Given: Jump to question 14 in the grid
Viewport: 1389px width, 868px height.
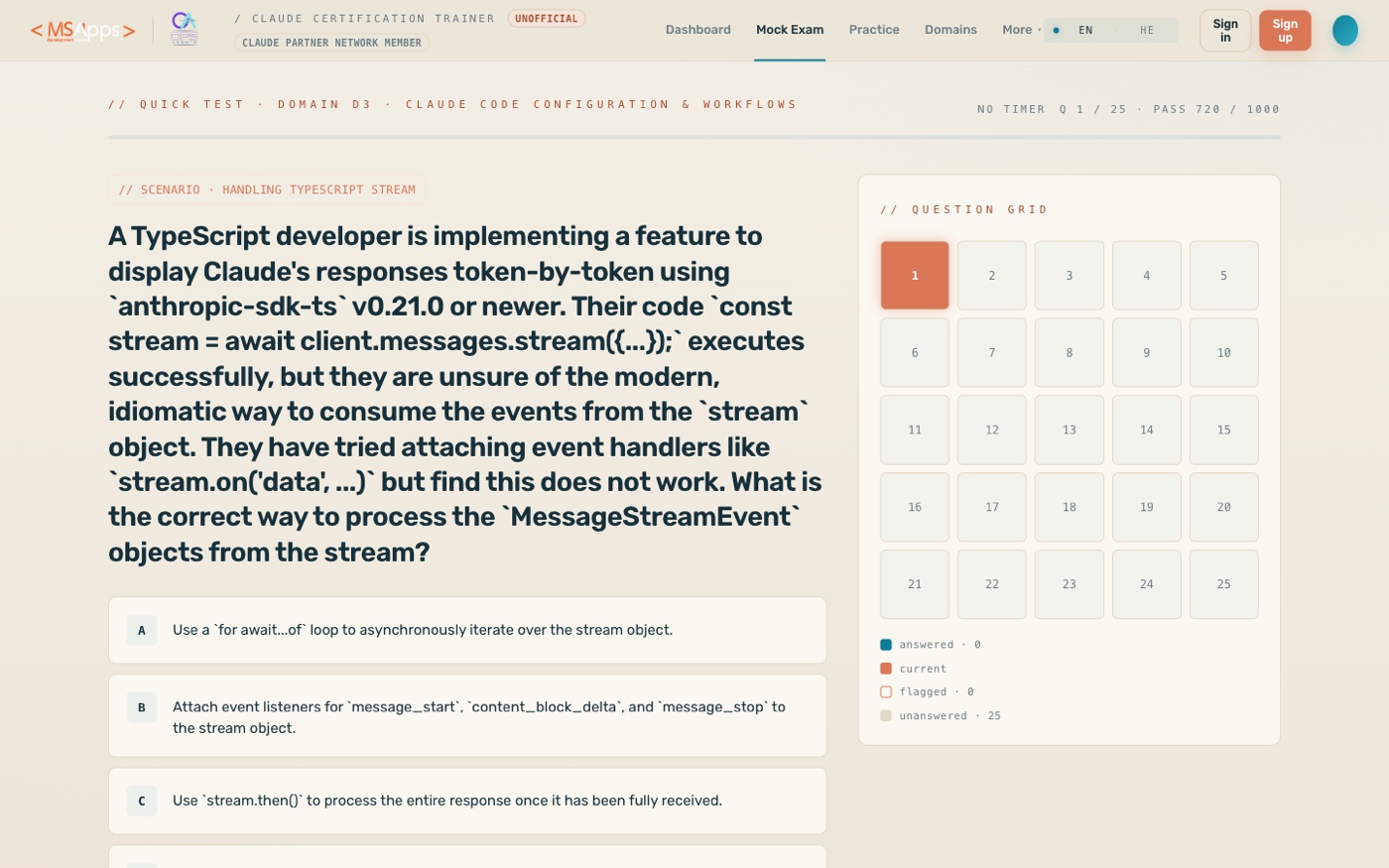Looking at the screenshot, I should click(x=1147, y=431).
